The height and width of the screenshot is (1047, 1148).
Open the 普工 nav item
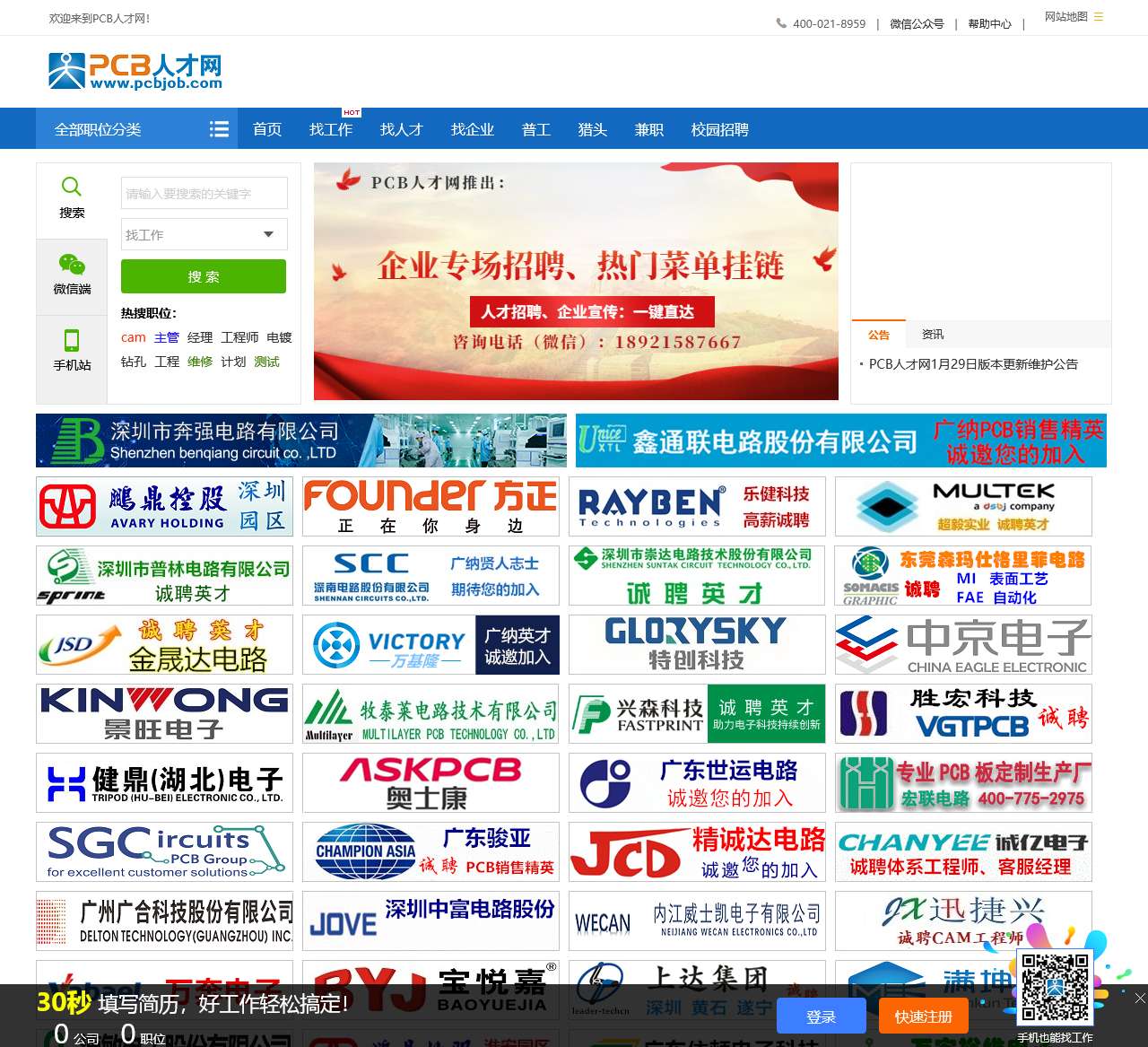536,129
